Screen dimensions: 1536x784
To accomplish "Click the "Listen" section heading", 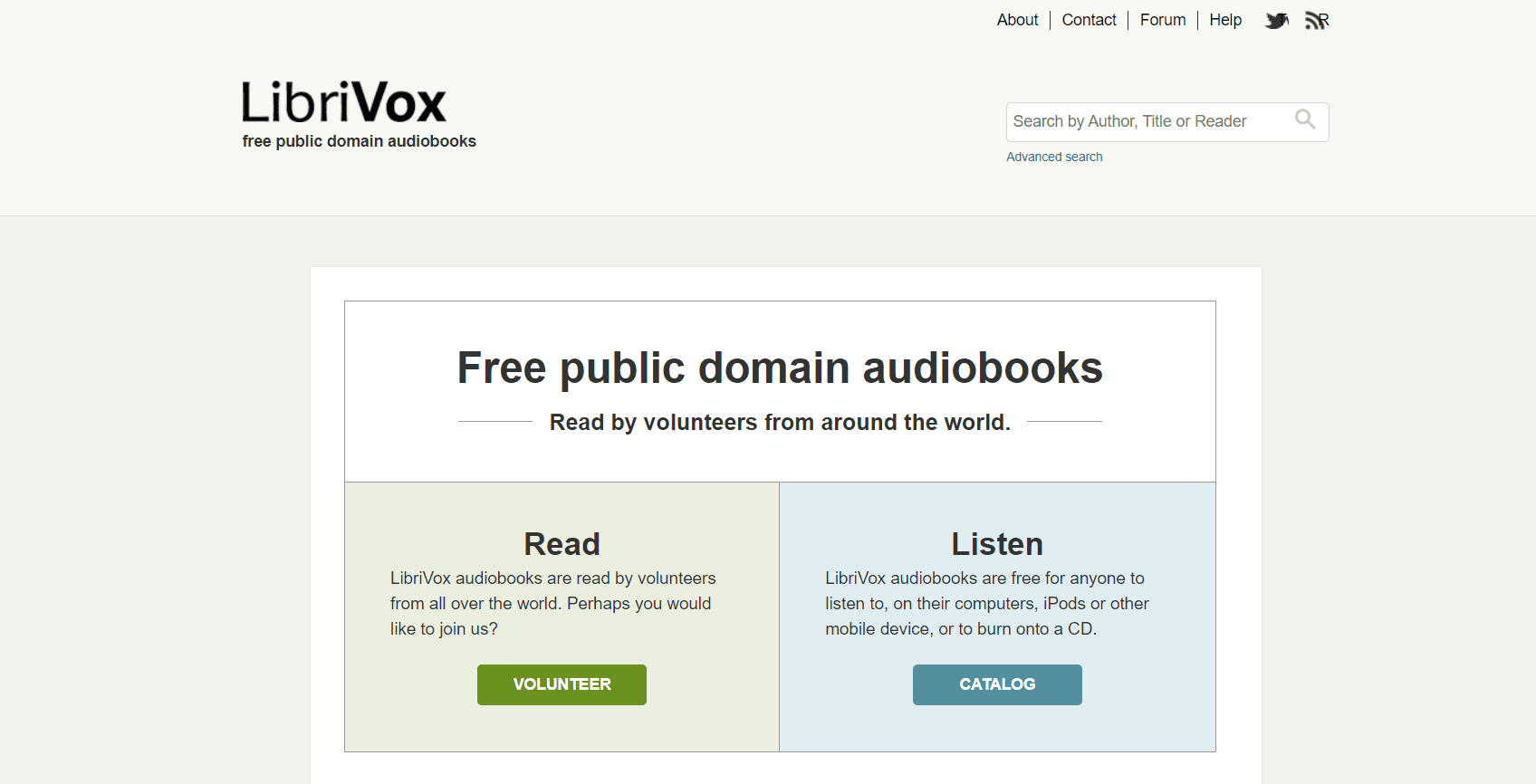I will (x=996, y=544).
